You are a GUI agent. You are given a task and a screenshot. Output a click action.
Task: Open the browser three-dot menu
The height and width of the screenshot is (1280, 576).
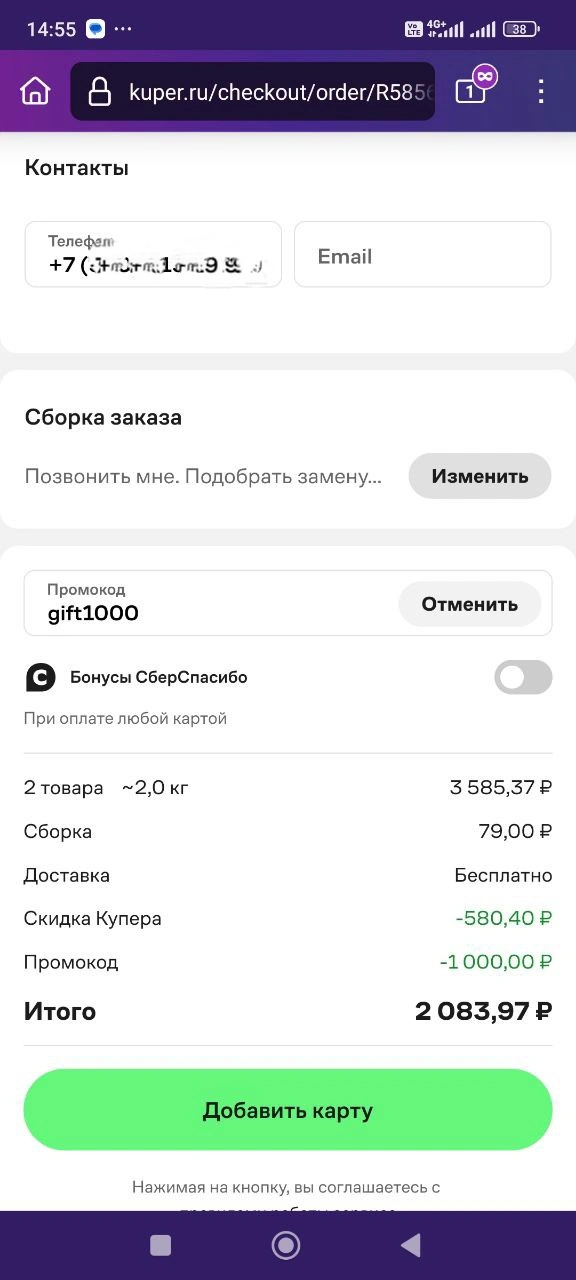pos(541,92)
